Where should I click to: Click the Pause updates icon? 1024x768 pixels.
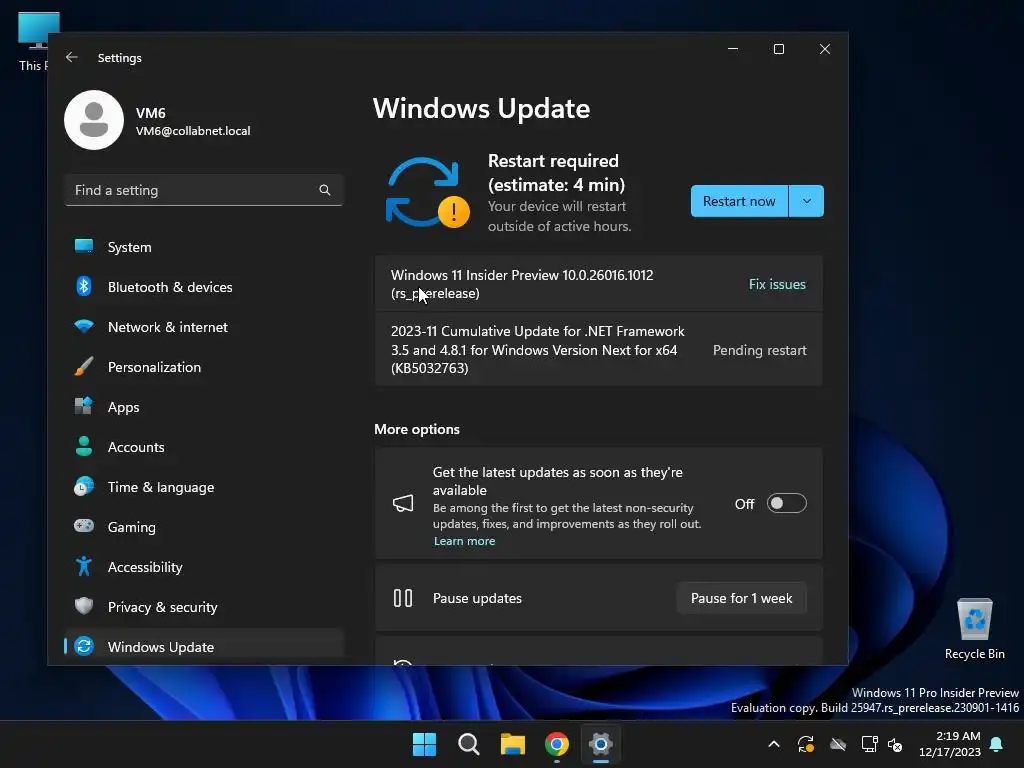pos(403,598)
